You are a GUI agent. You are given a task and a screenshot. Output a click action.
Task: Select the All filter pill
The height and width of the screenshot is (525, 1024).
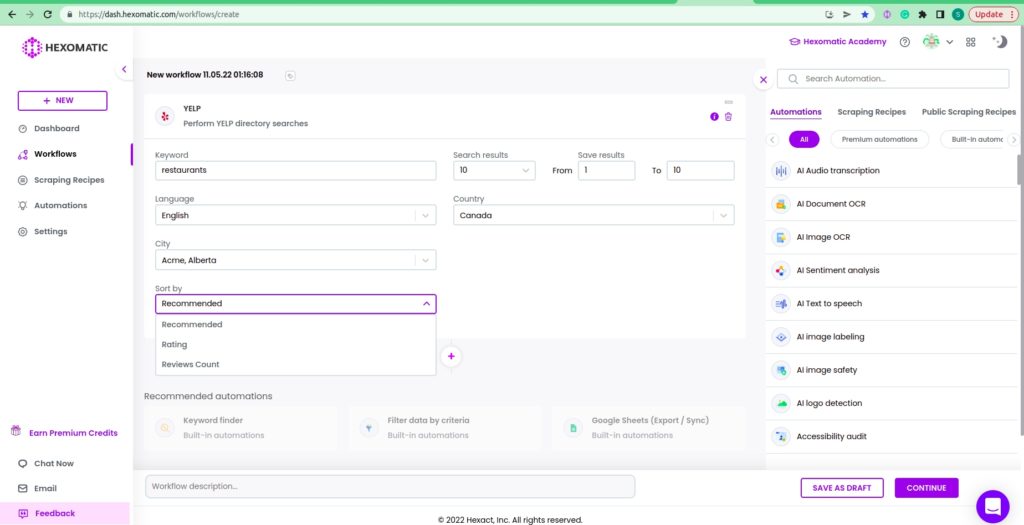pos(804,140)
